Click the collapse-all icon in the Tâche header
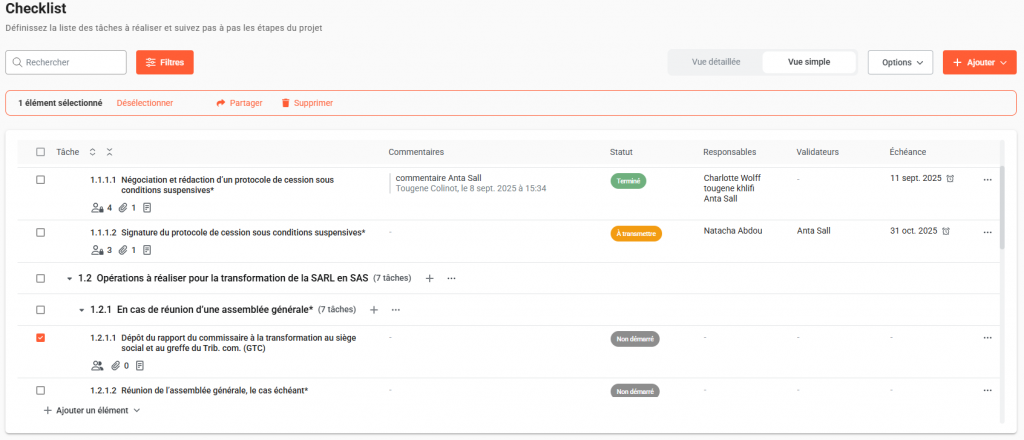Image resolution: width=1024 pixels, height=440 pixels. click(109, 152)
